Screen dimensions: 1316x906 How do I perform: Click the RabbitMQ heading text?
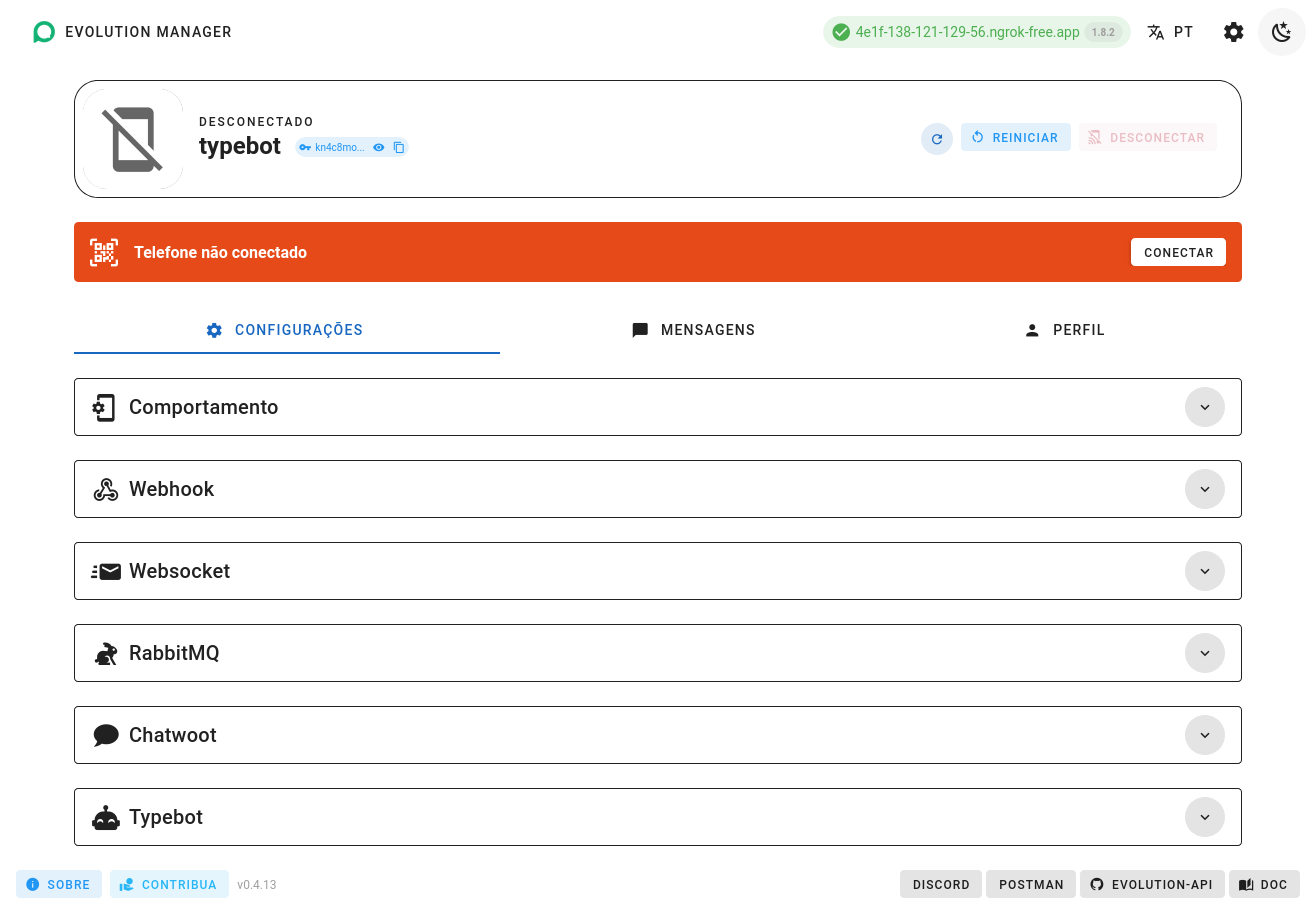click(174, 653)
